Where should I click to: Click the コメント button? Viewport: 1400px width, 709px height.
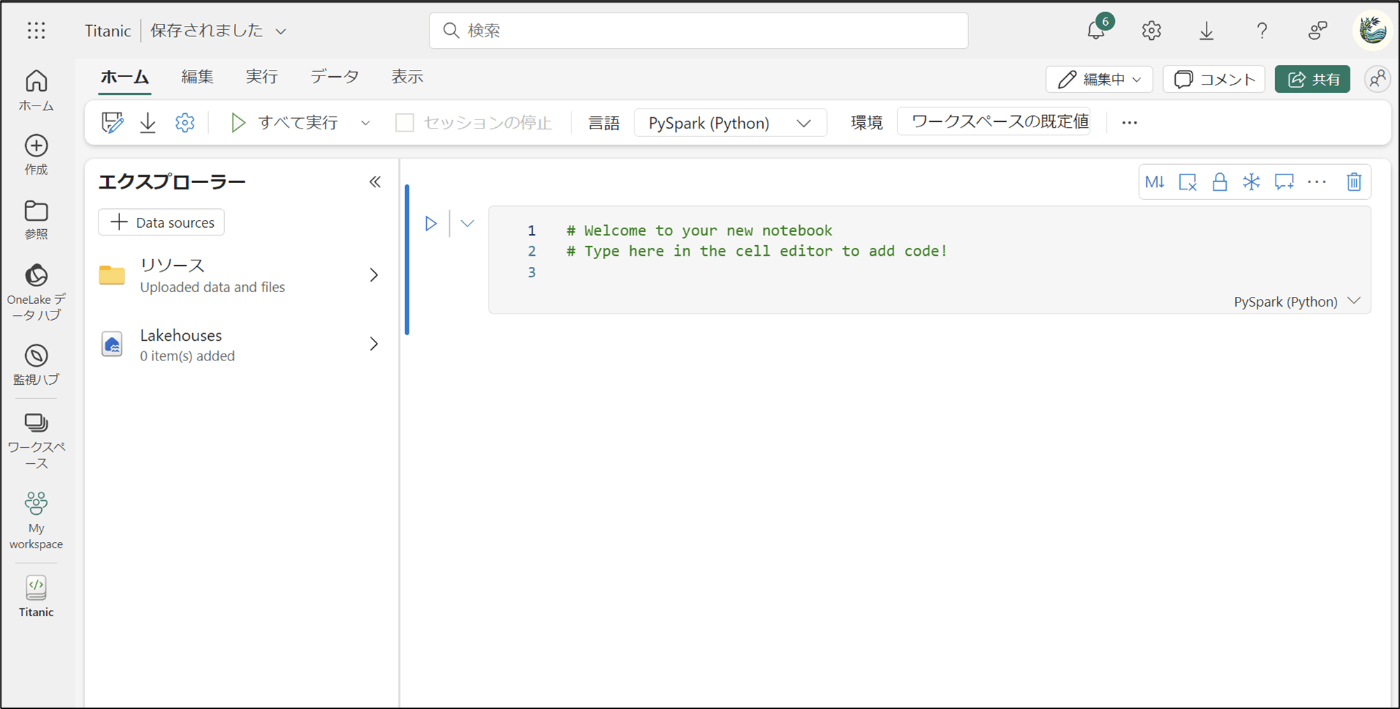[1214, 79]
